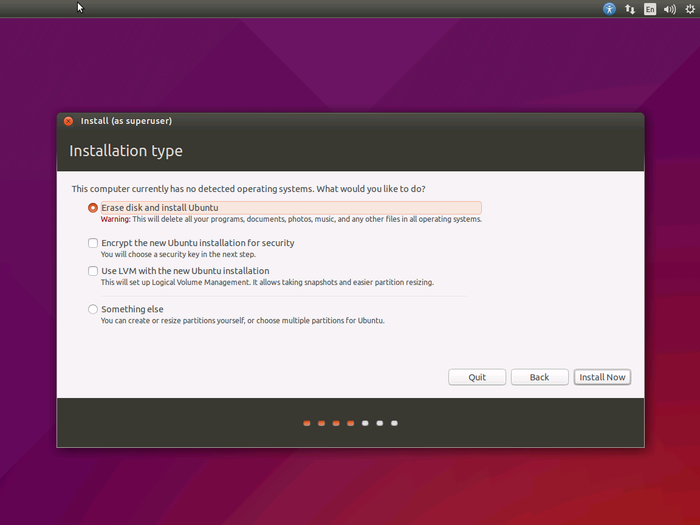Open the En keyboard layout indicator
The image size is (700, 525).
click(x=650, y=9)
